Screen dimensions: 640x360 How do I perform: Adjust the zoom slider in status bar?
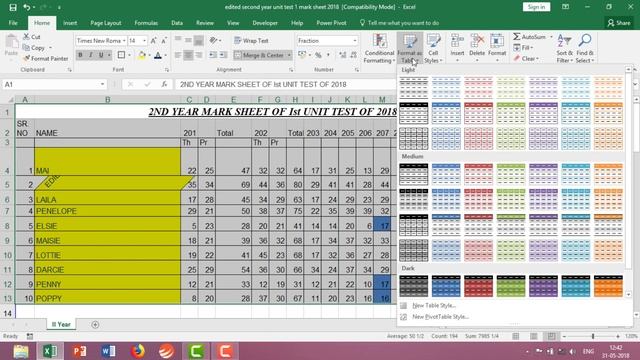[x=593, y=336]
